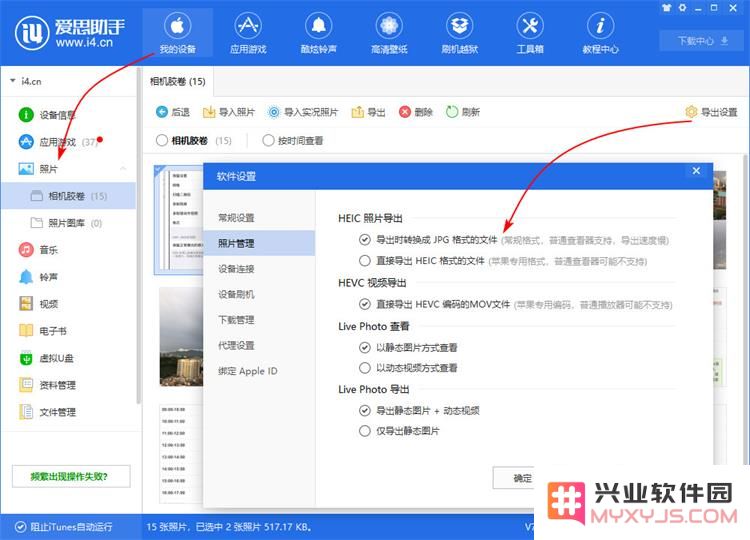Select 直接导出 HEIC 格式的文件
Viewport: 750px width, 540px height.
[x=364, y=261]
